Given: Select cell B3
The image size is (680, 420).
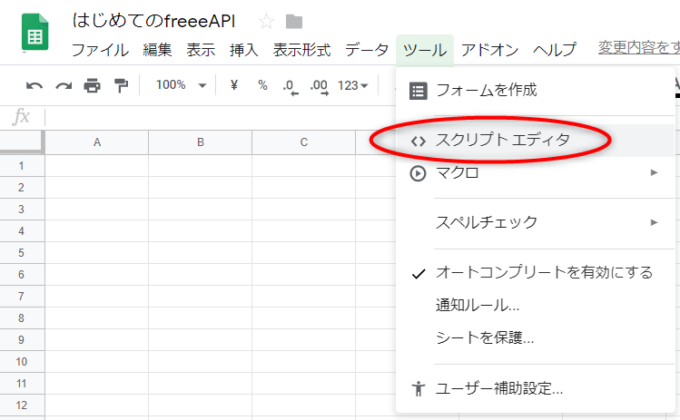Looking at the screenshot, I should (x=200, y=209).
